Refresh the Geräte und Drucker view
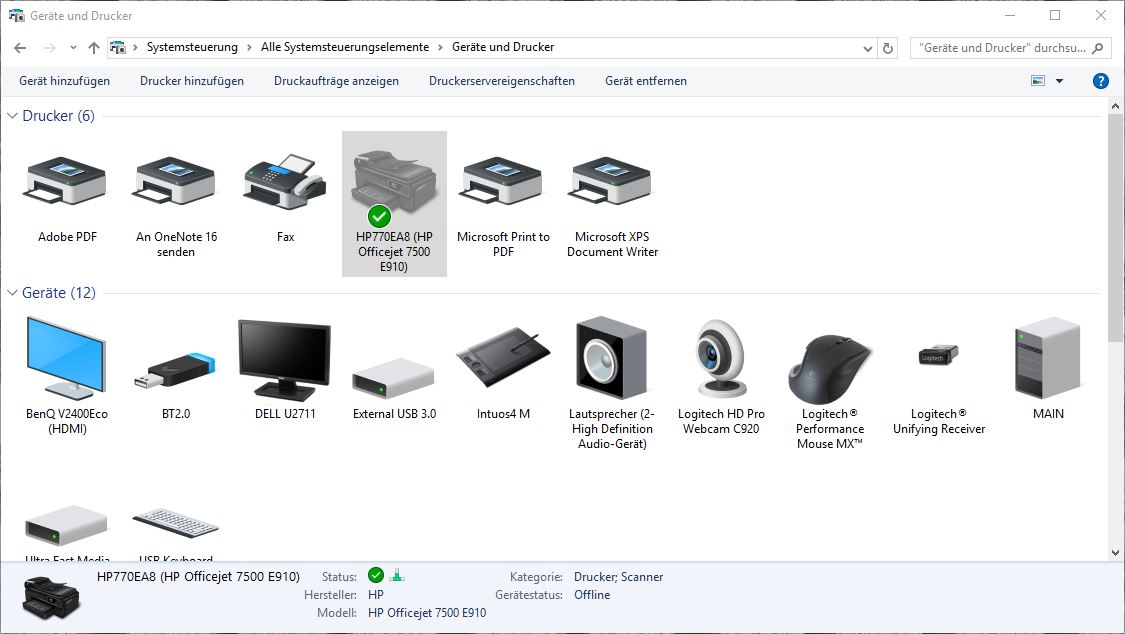Viewport: 1125px width, 634px height. click(x=888, y=48)
